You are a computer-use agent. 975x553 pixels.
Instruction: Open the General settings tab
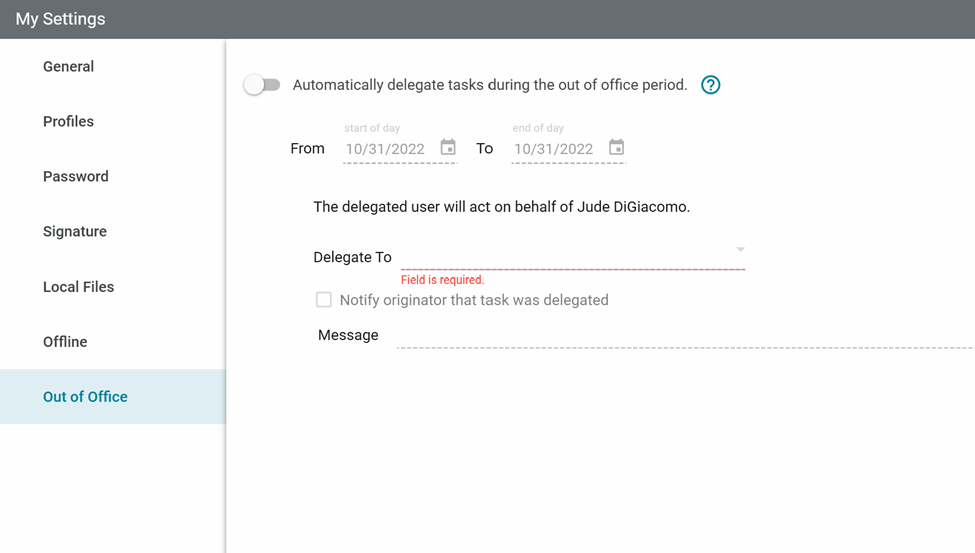point(68,67)
